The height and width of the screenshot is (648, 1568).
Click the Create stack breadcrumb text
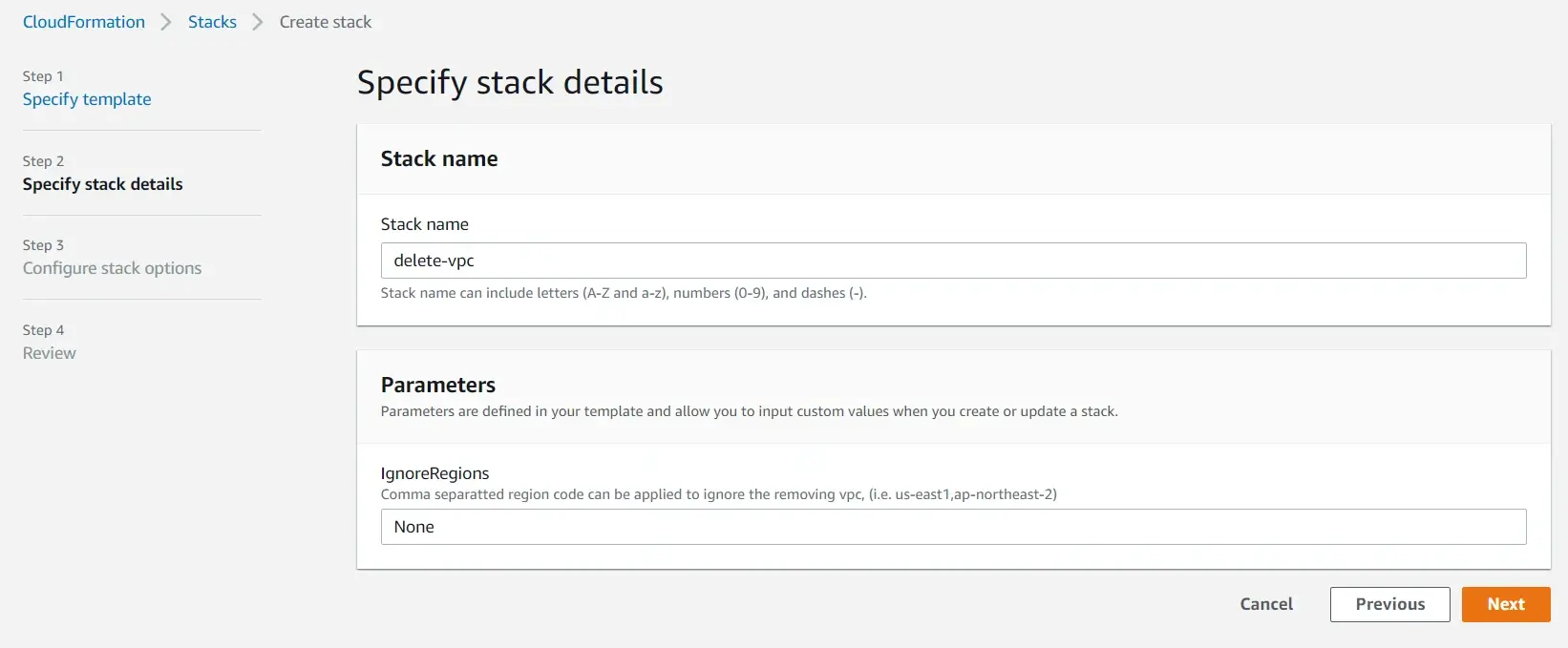(325, 22)
